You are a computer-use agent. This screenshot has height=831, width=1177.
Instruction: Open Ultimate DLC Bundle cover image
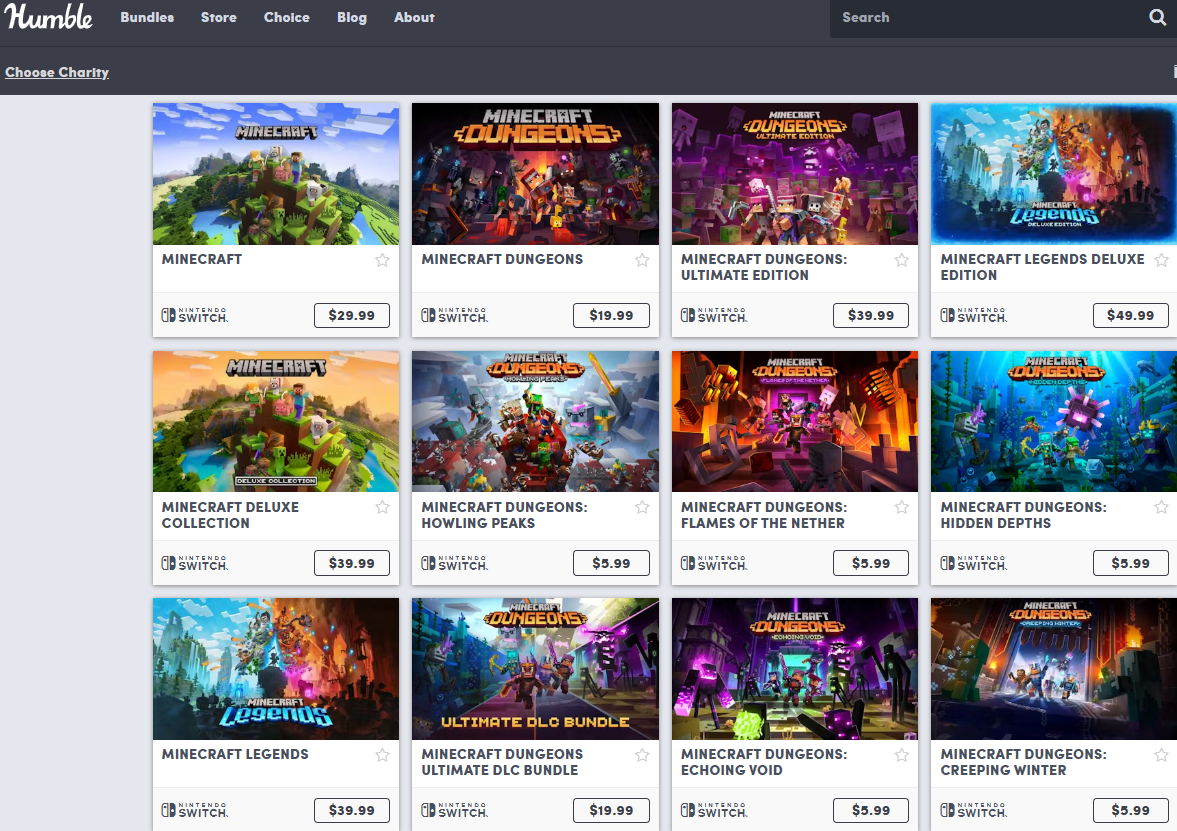tap(535, 669)
